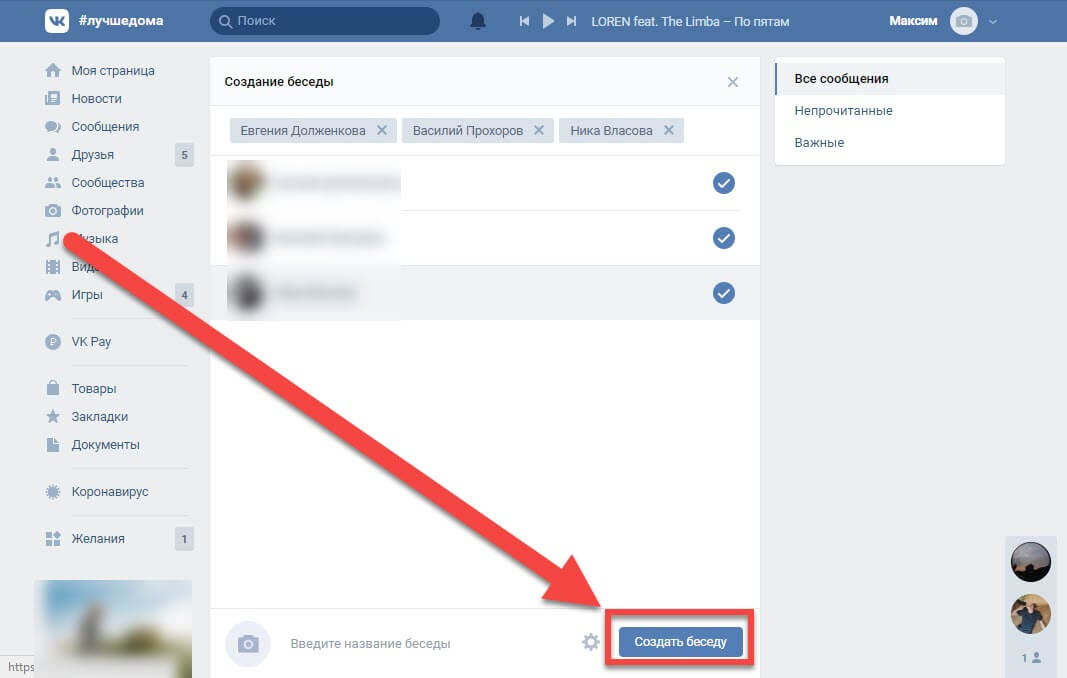Select Все сообщения tab
1067x678 pixels.
[x=889, y=78]
